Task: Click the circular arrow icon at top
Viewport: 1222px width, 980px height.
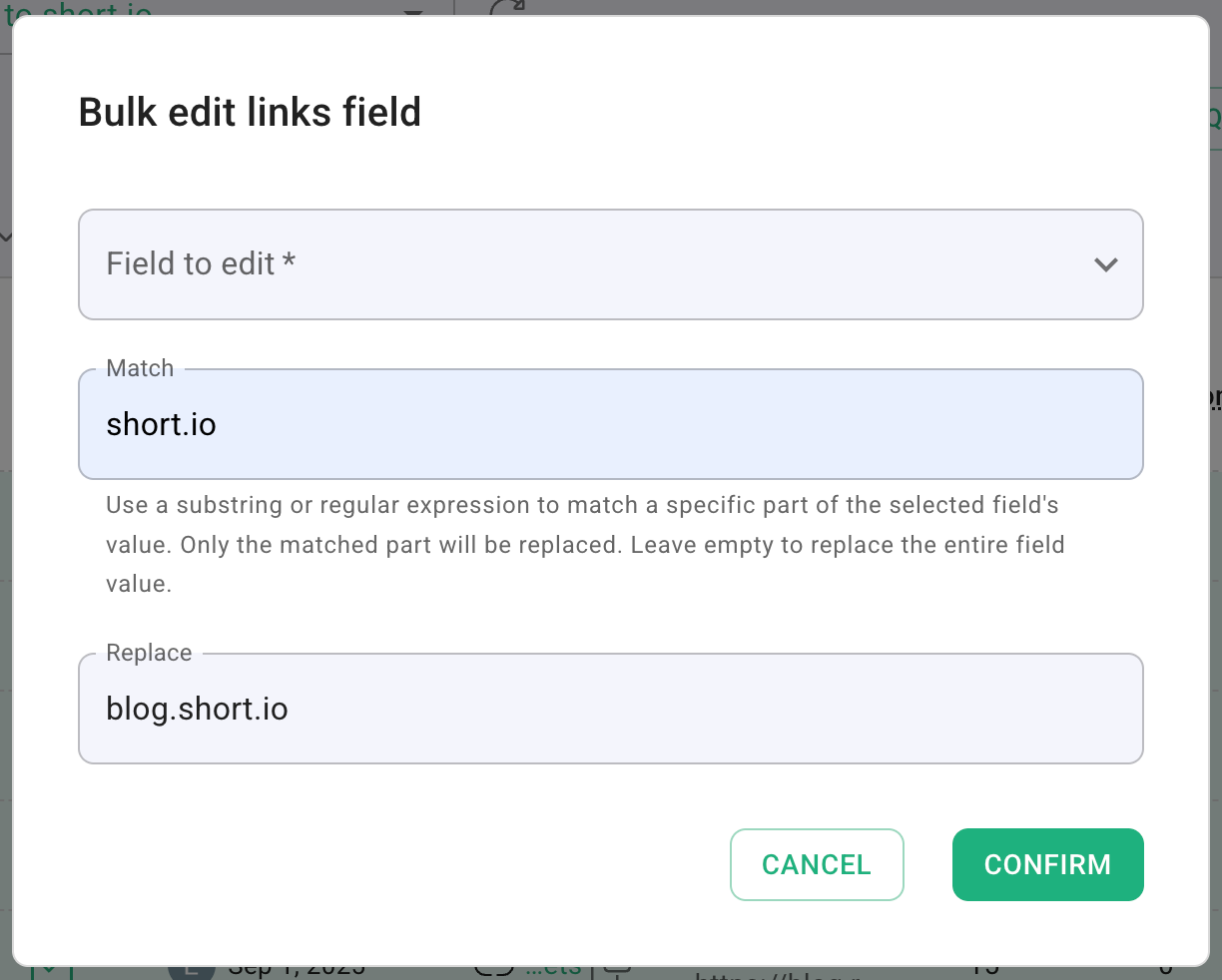Action: point(507,10)
